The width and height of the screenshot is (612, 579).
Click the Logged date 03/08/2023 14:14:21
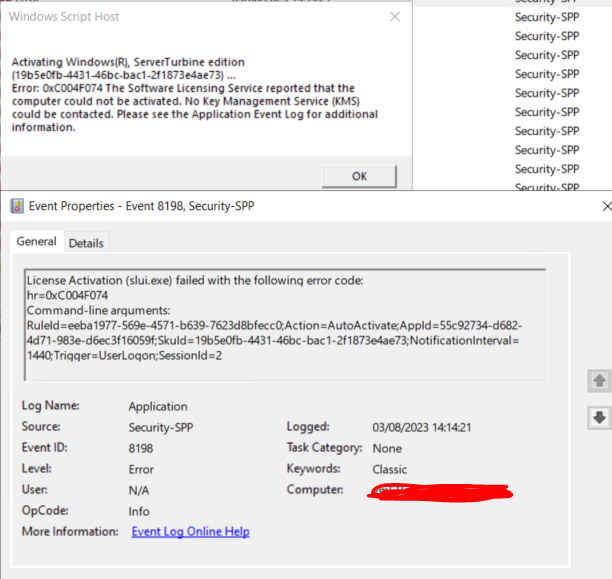422,427
